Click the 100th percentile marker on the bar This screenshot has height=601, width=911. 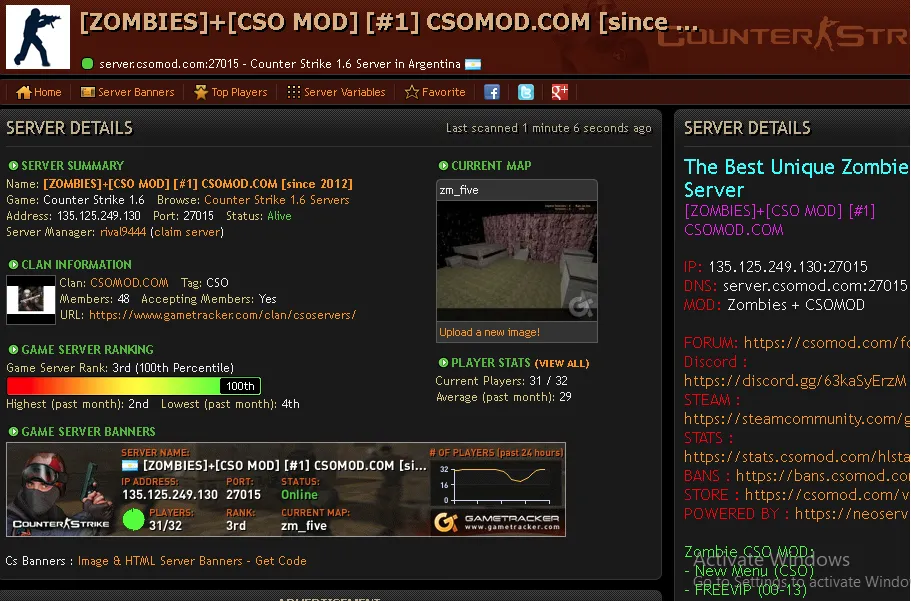pos(240,386)
